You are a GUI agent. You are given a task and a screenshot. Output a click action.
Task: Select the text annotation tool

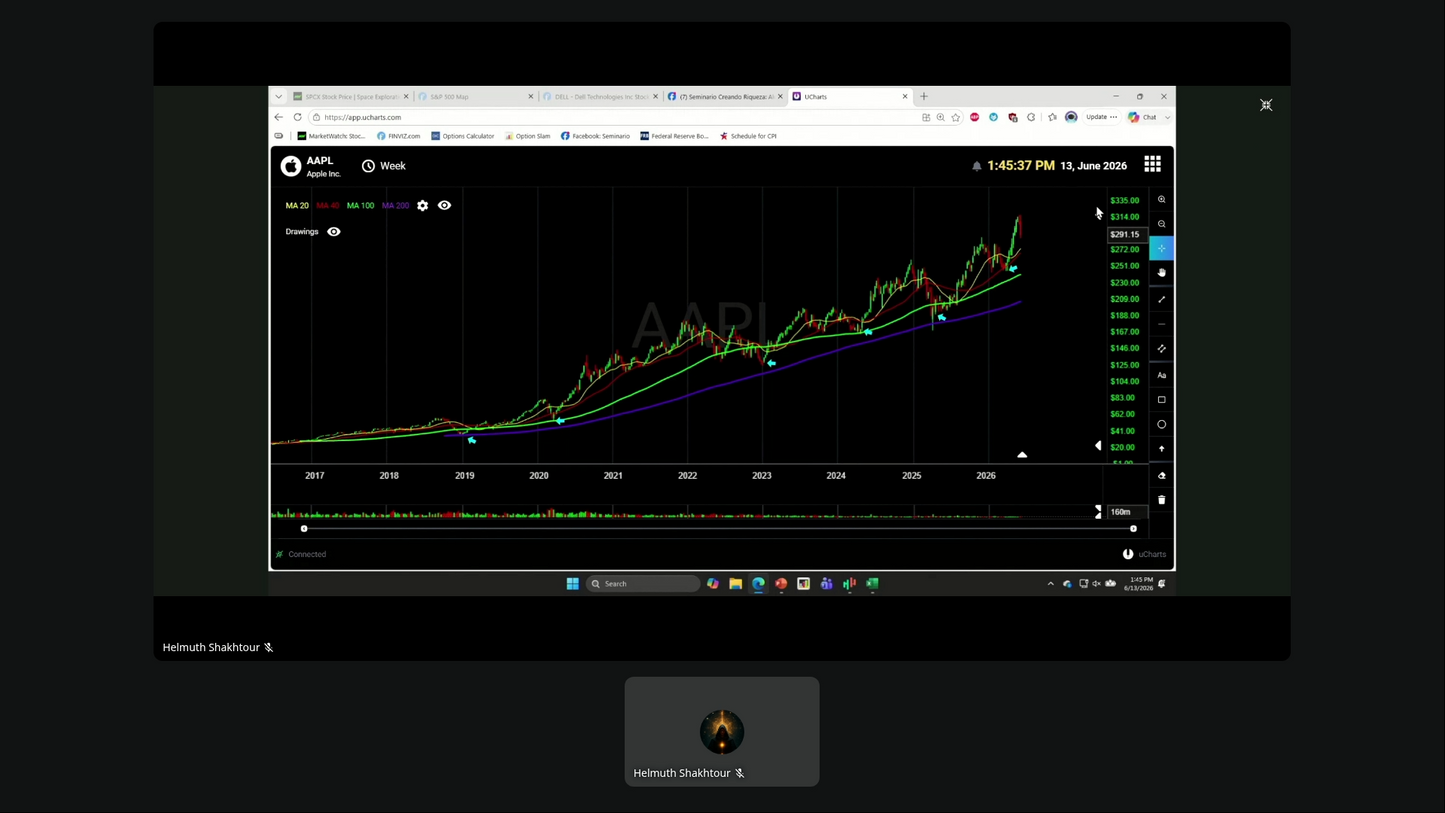tap(1161, 375)
